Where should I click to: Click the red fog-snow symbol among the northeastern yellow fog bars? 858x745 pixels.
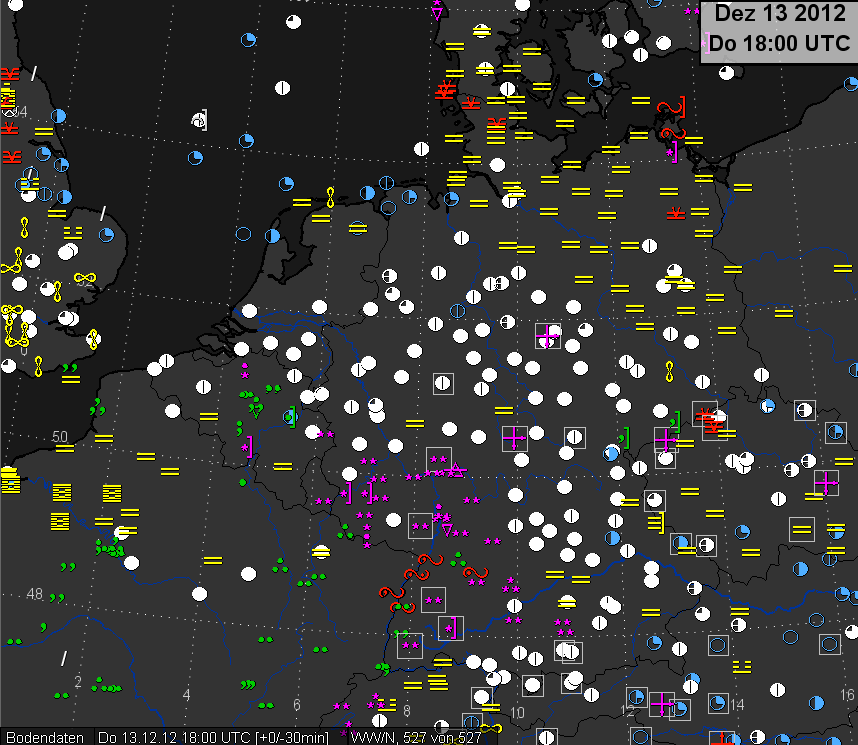pos(676,213)
